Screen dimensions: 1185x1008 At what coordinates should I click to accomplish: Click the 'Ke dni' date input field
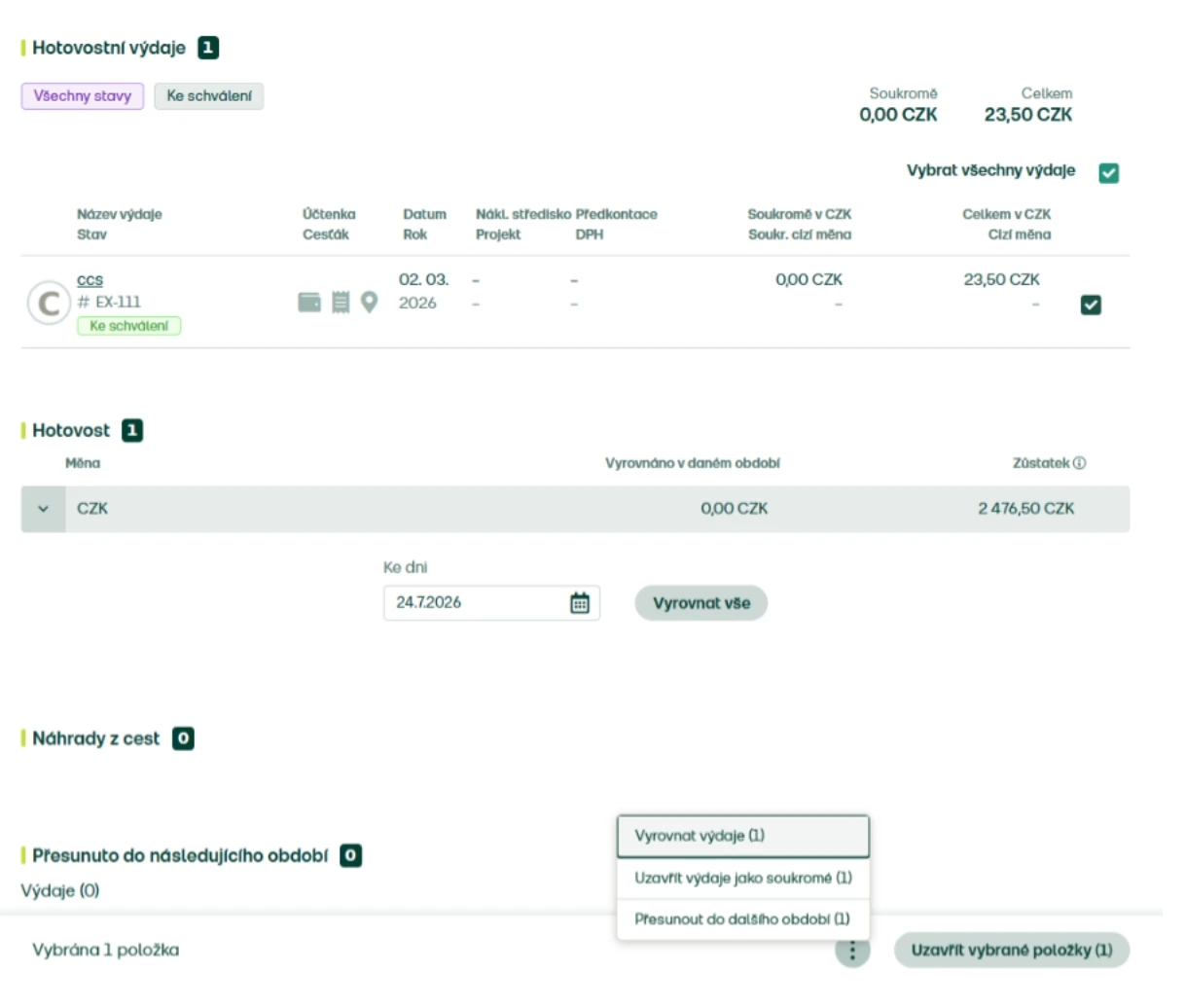491,603
